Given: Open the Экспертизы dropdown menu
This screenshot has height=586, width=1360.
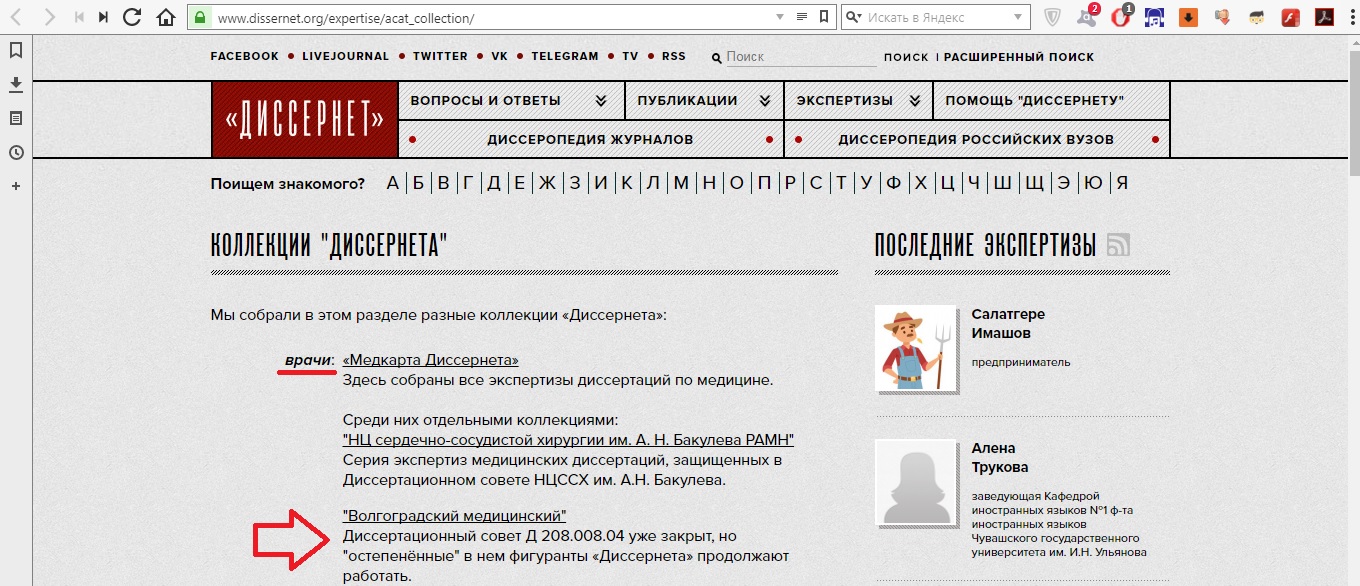Looking at the screenshot, I should point(857,100).
